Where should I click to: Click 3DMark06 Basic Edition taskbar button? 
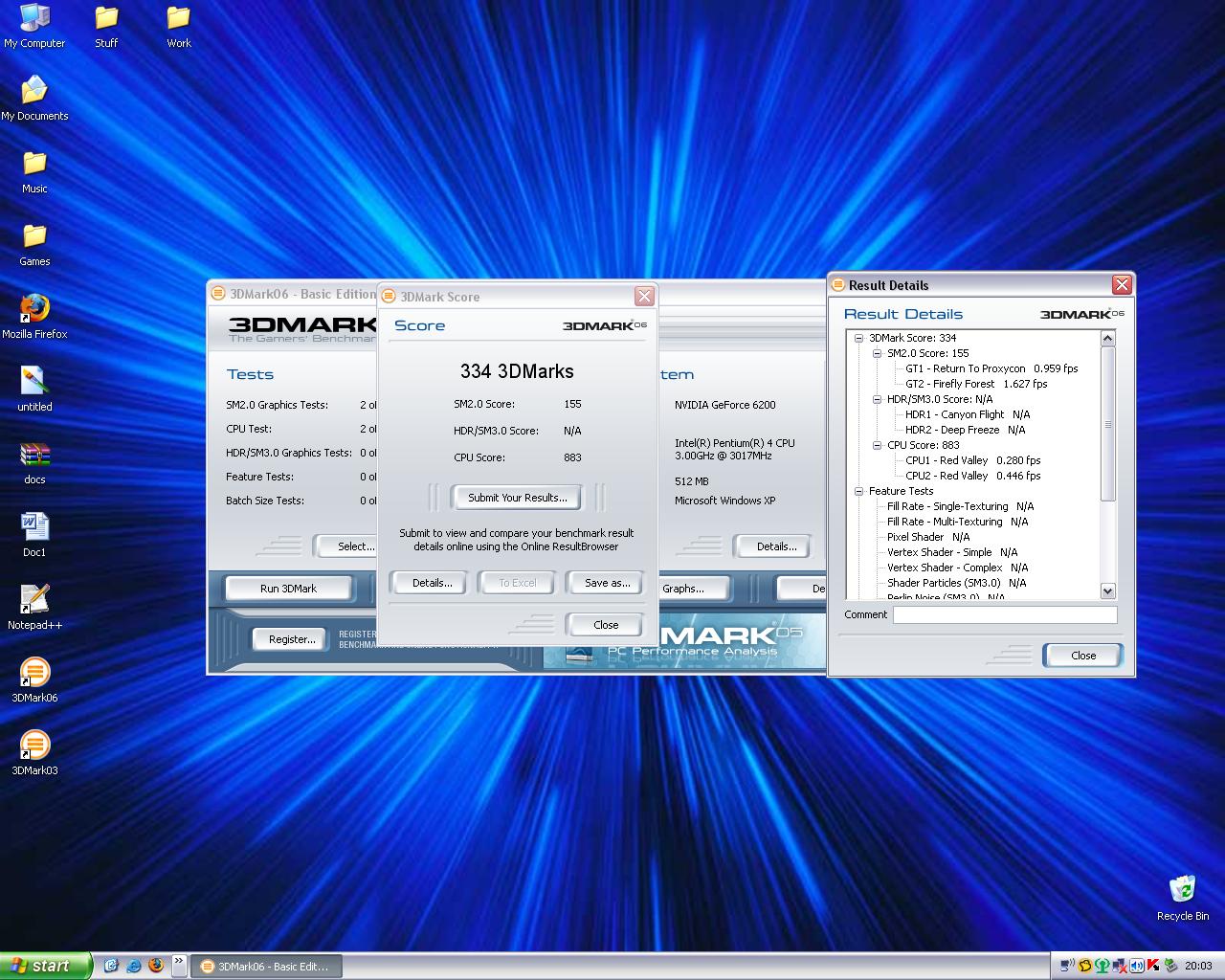[266, 967]
